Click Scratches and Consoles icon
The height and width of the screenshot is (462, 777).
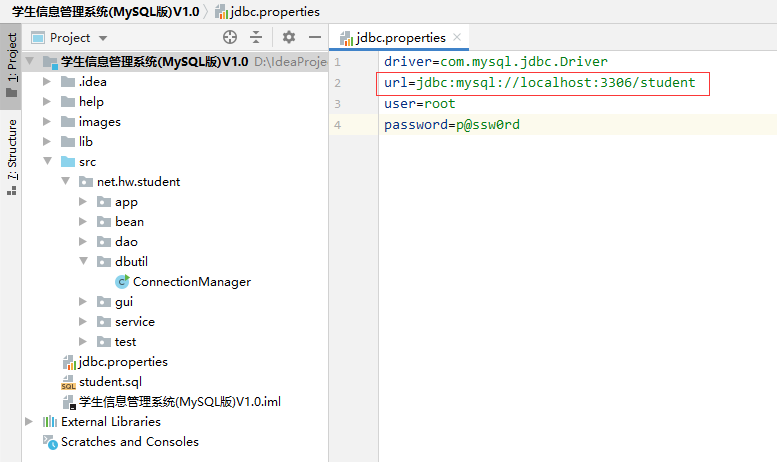tap(50, 442)
